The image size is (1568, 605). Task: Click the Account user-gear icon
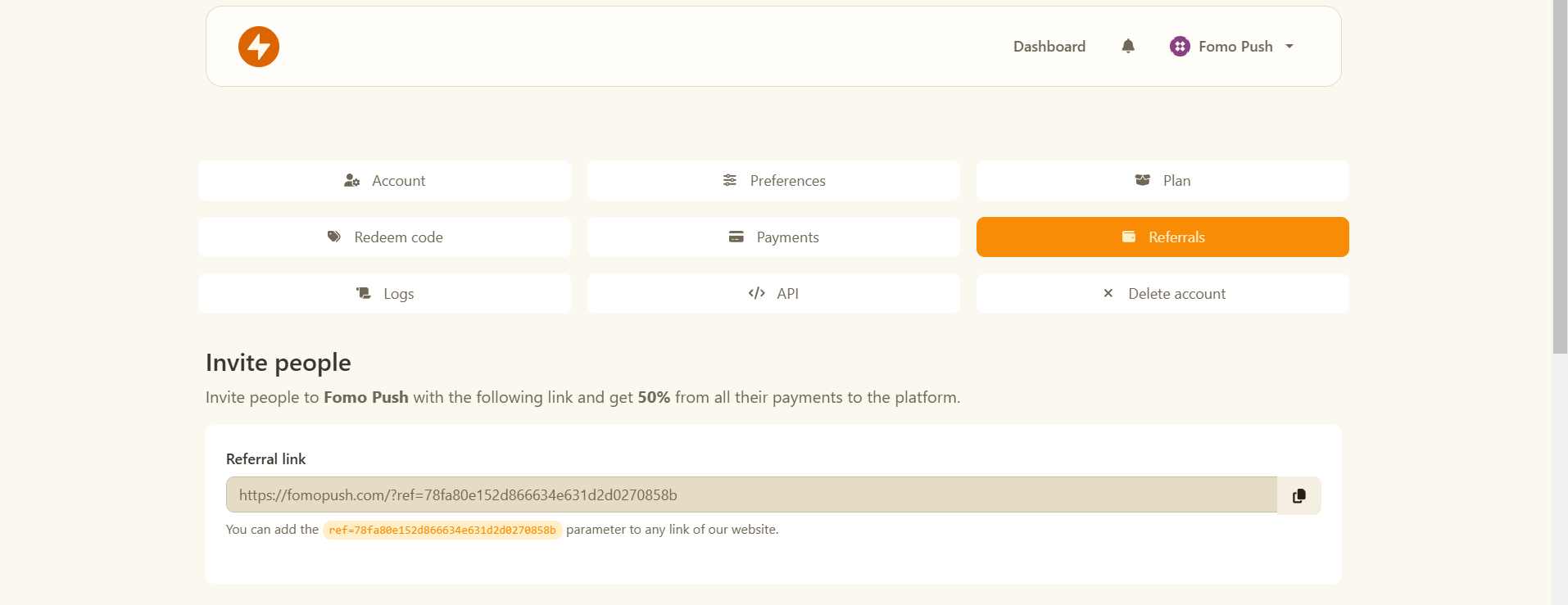[352, 180]
